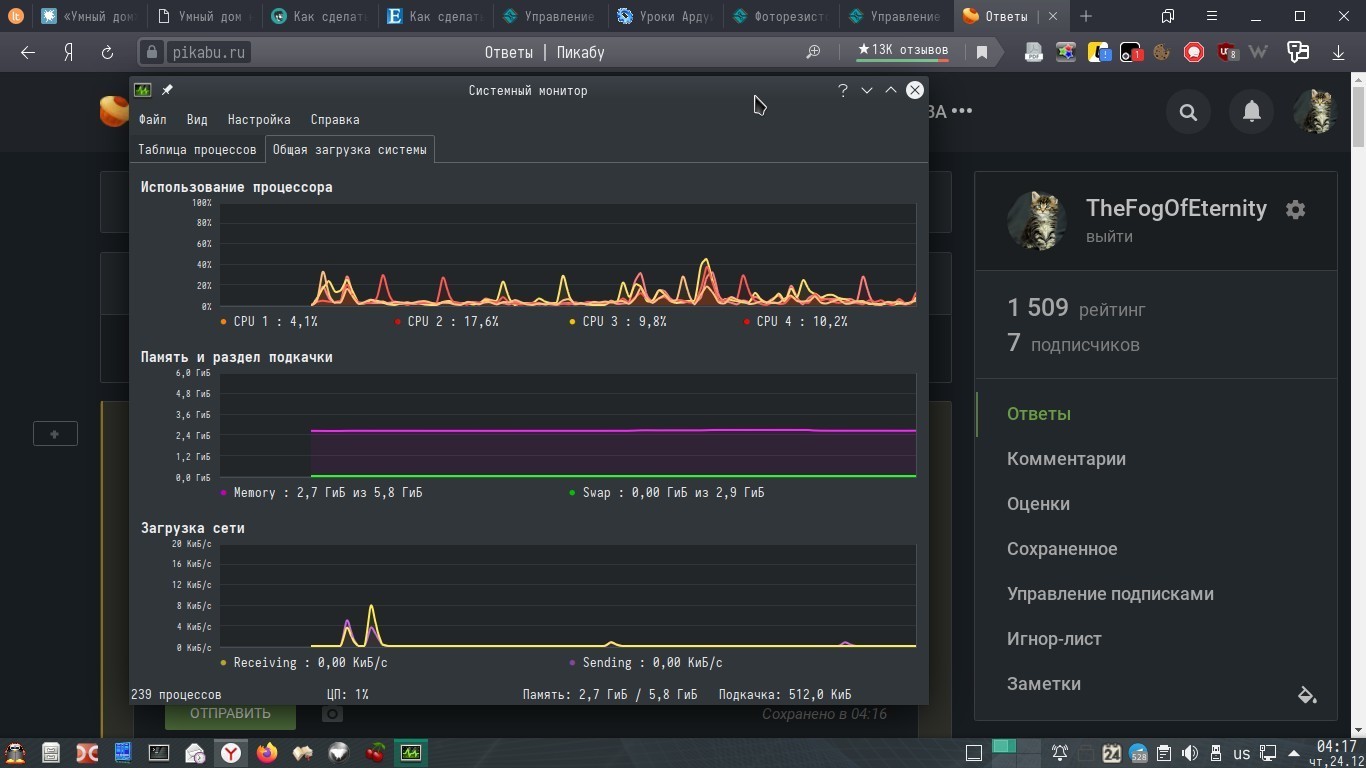Expand hidden system tray icons arrow

(x=1296, y=754)
